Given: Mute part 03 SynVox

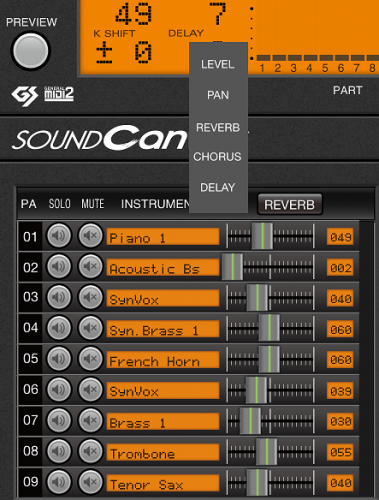Looking at the screenshot, I should pyautogui.click(x=90, y=297).
